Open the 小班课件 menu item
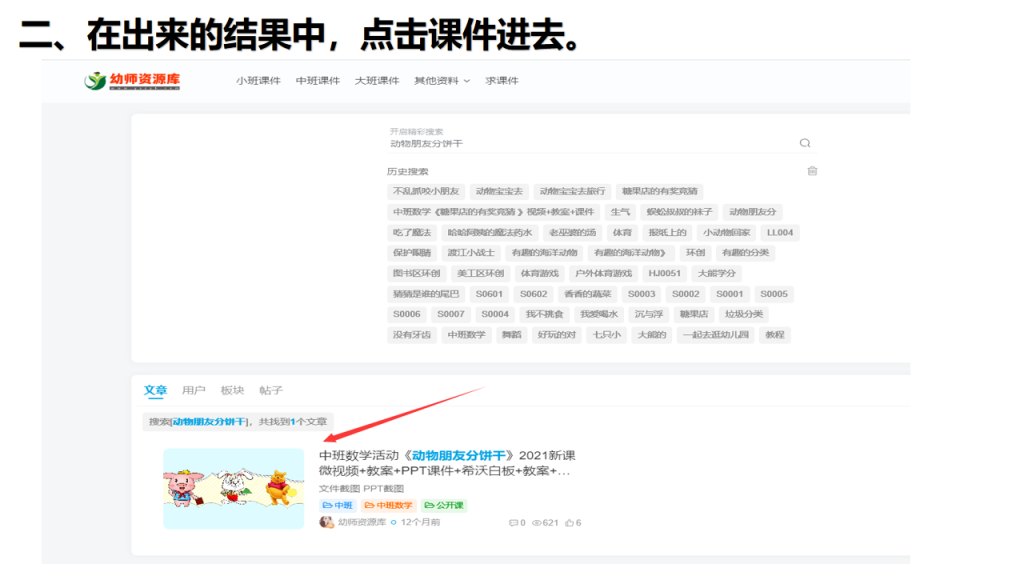 click(258, 81)
